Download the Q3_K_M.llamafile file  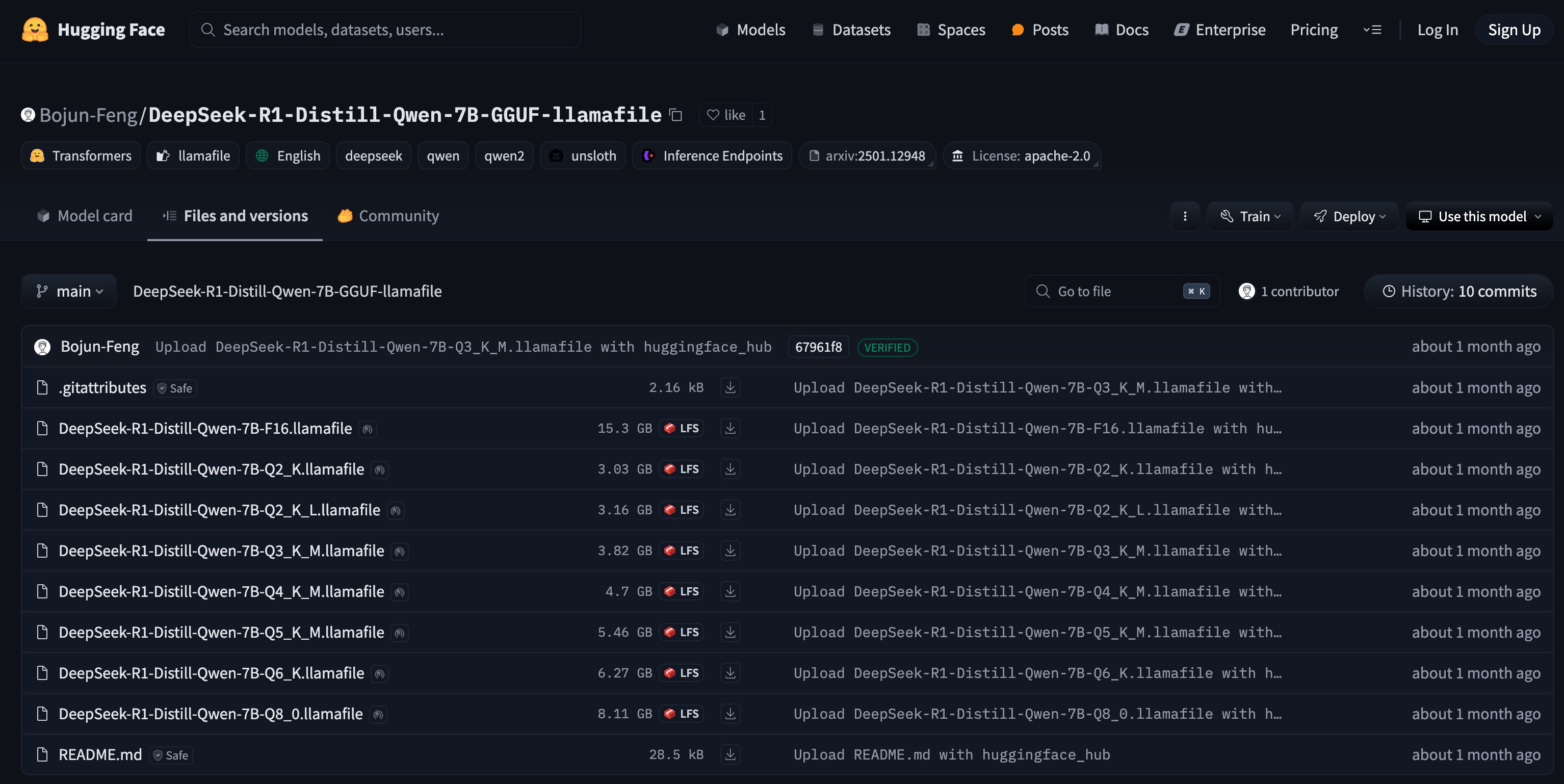pyautogui.click(x=731, y=550)
